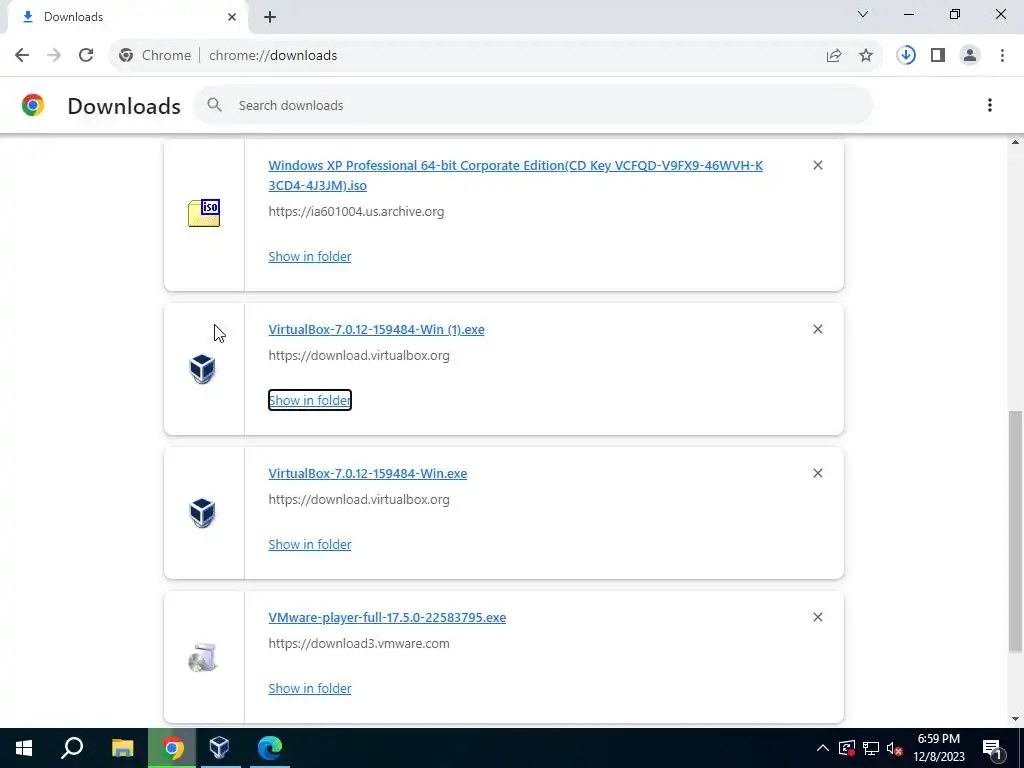
Task: Click the magnifier icon in Search downloads
Action: click(214, 105)
